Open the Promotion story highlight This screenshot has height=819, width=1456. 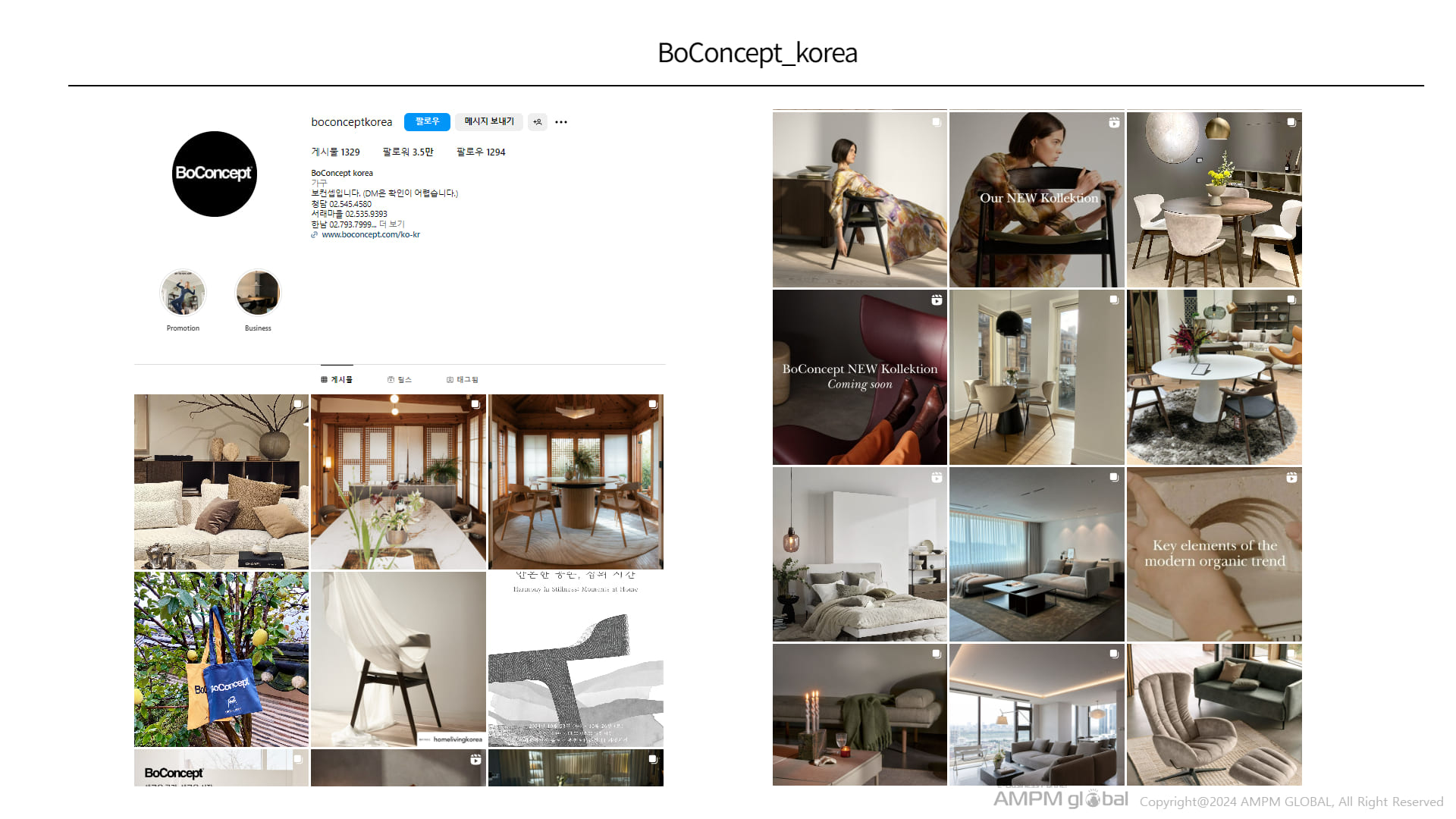pos(183,293)
